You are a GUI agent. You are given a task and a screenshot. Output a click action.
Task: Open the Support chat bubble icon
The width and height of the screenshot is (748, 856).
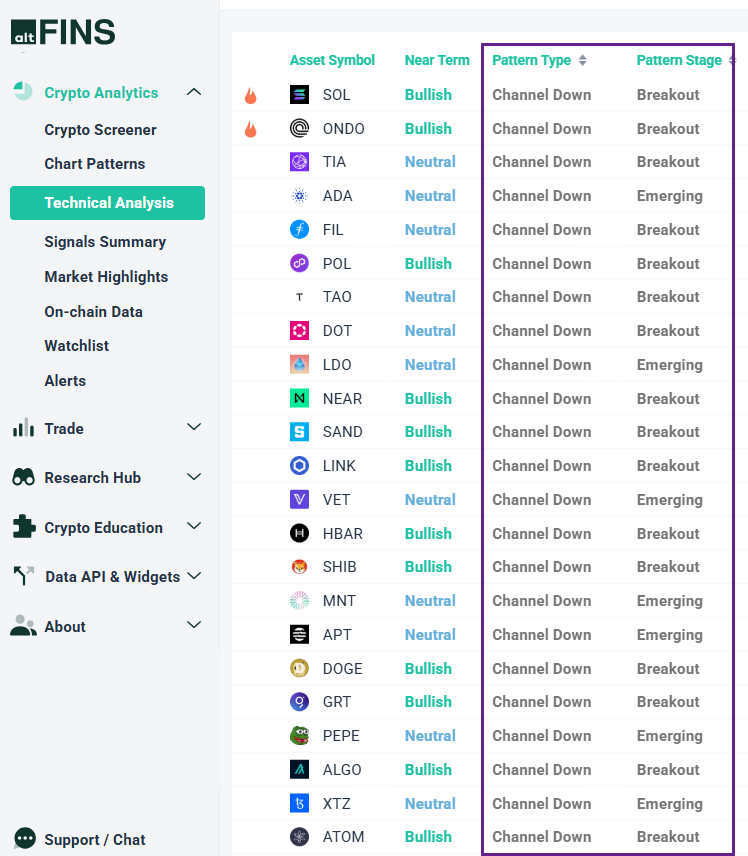pyautogui.click(x=25, y=838)
